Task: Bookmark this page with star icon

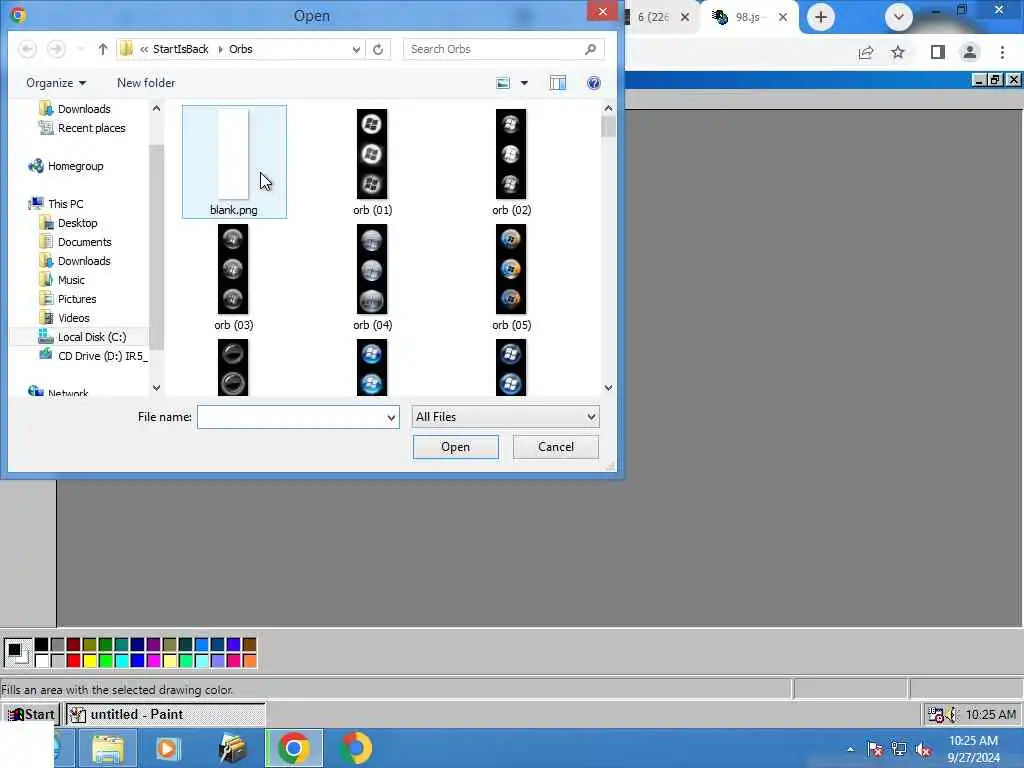Action: click(x=898, y=52)
